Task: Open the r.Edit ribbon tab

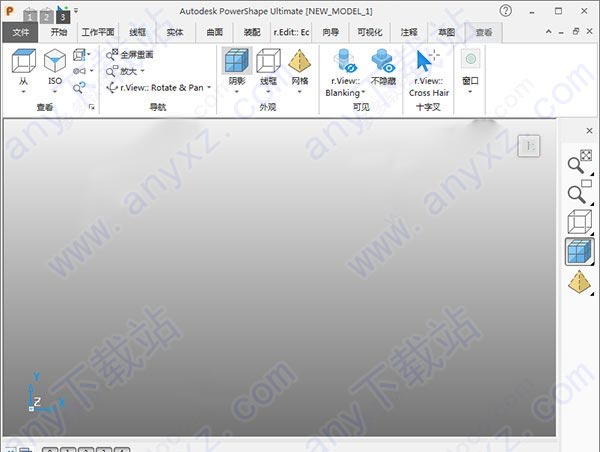Action: pos(291,32)
